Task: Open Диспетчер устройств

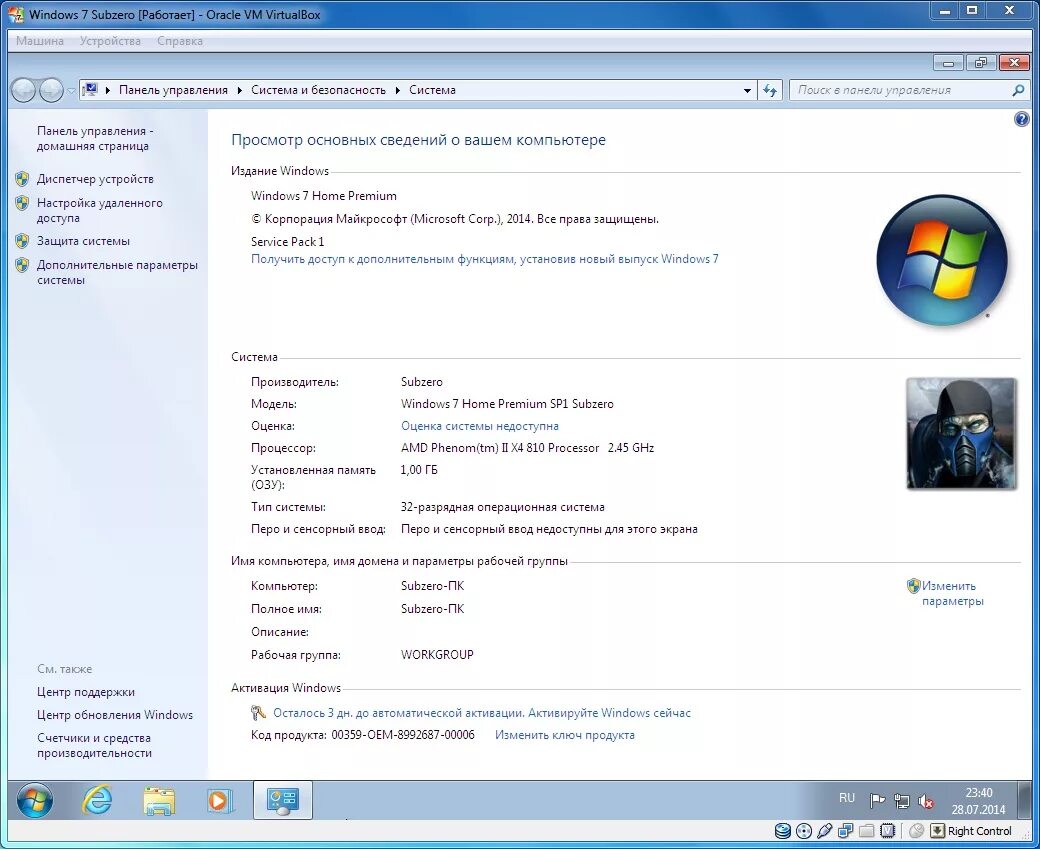Action: click(96, 179)
